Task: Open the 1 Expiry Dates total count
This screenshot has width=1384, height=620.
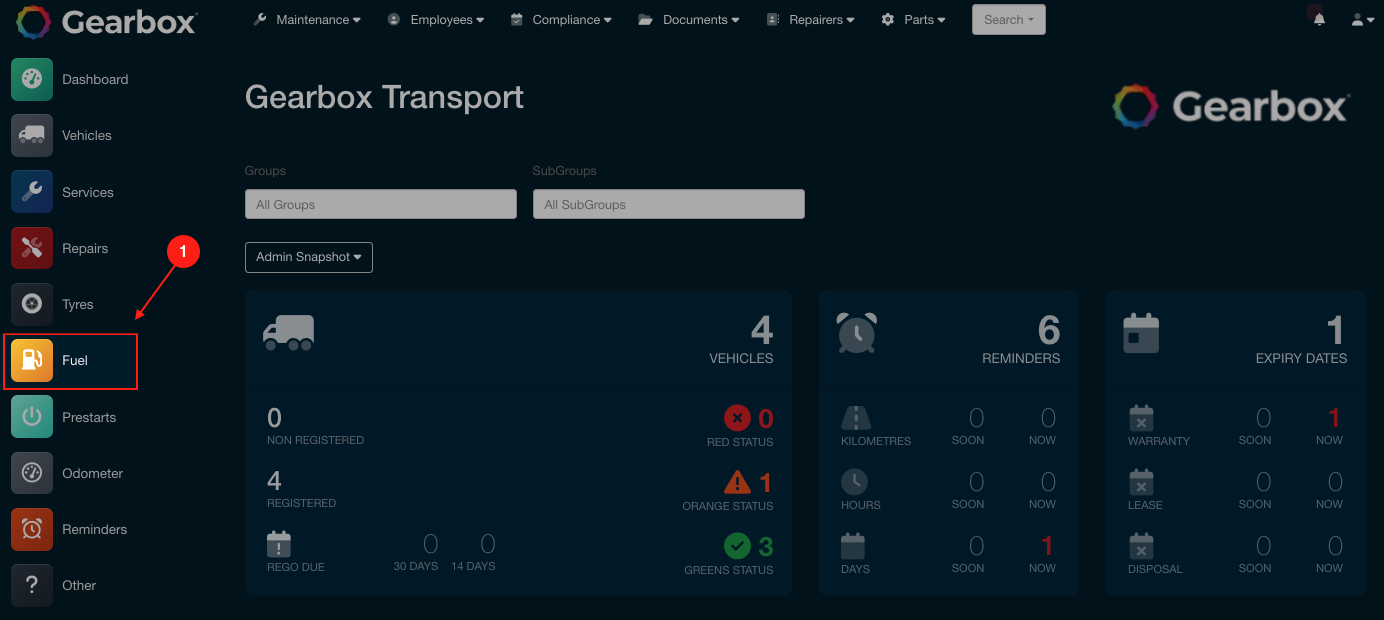Action: pos(1336,330)
